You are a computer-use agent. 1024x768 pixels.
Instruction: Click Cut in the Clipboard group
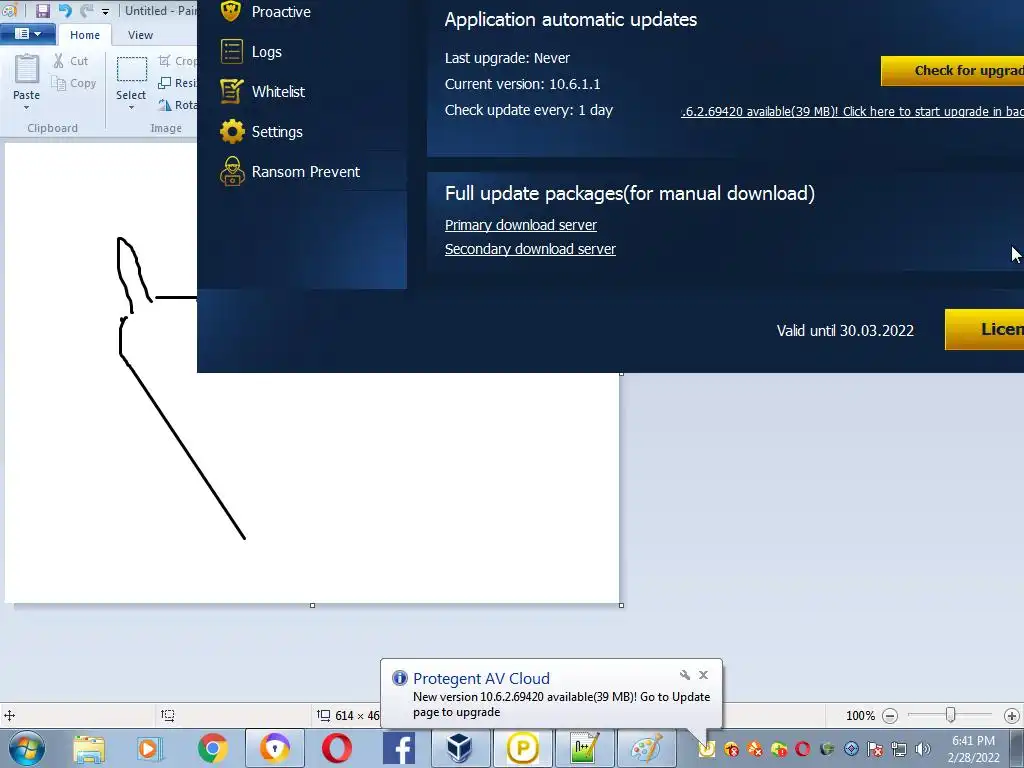pyautogui.click(x=71, y=61)
